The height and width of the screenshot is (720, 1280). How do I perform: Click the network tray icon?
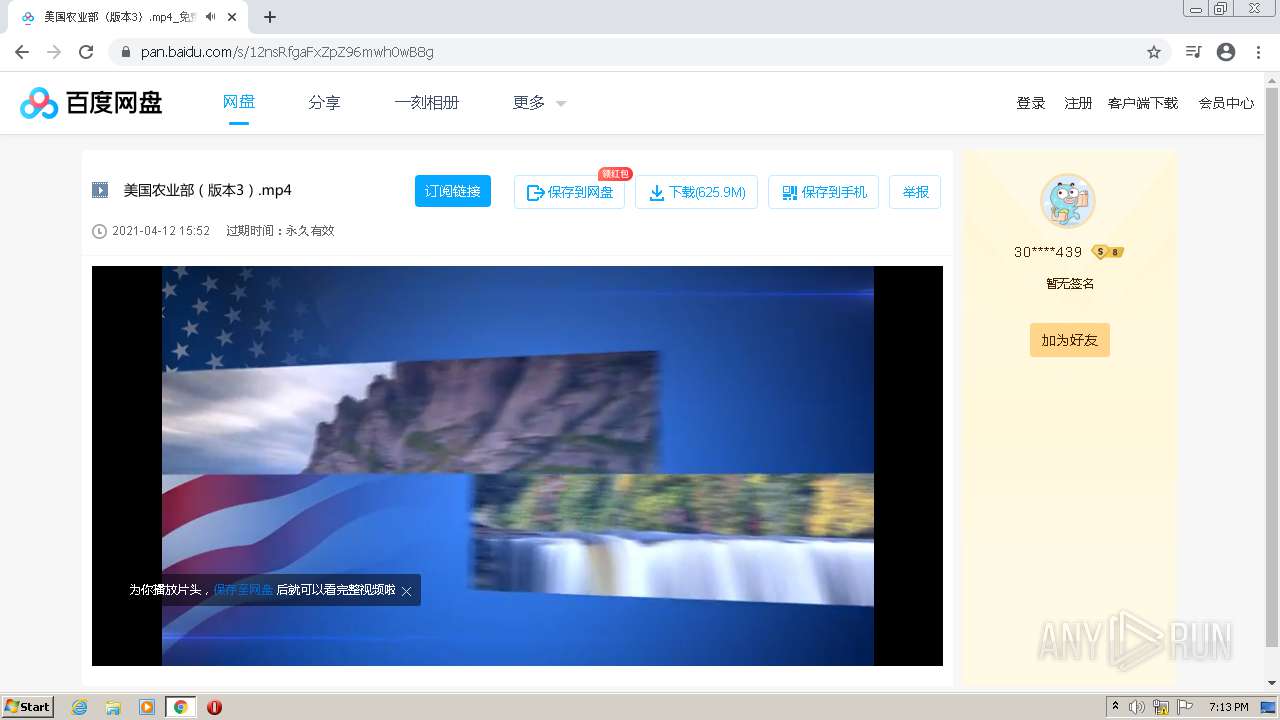point(1161,707)
